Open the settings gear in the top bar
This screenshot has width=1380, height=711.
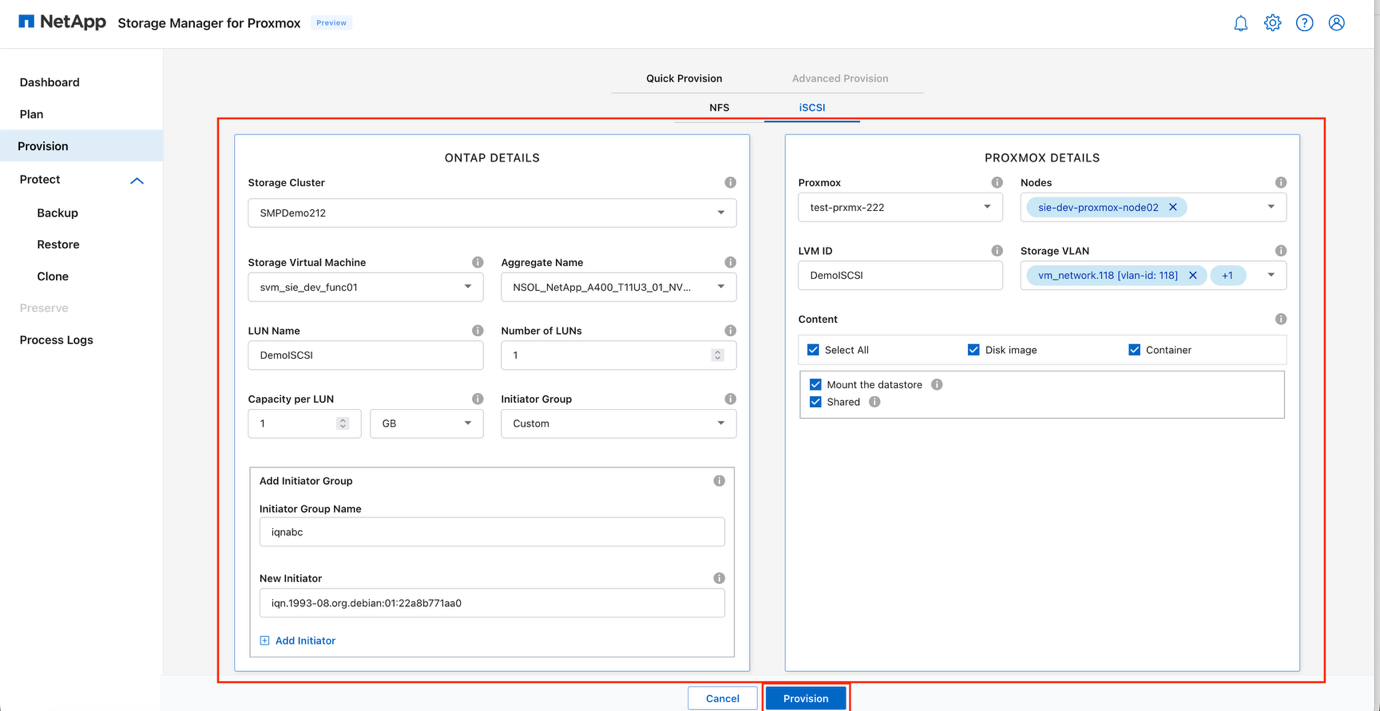pos(1272,22)
